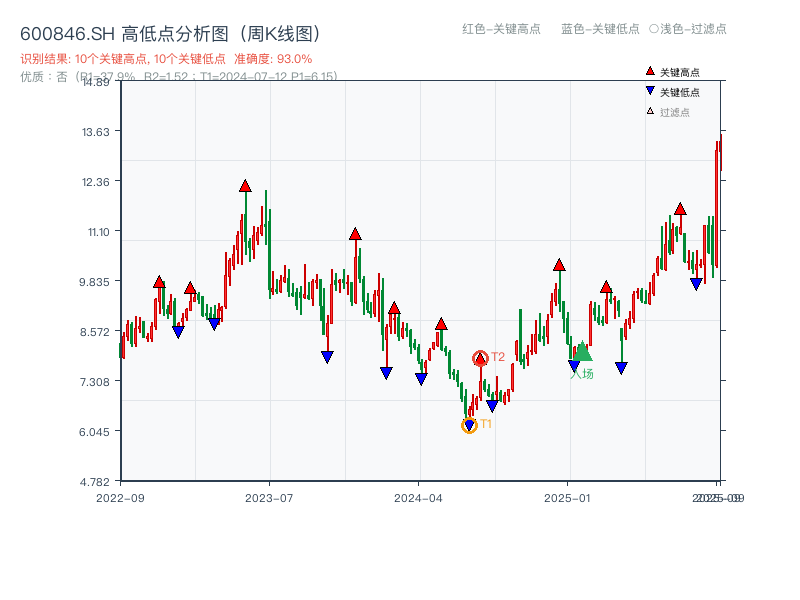Click the 2023-07 x-axis label
This screenshot has width=800, height=600.
coord(269,498)
